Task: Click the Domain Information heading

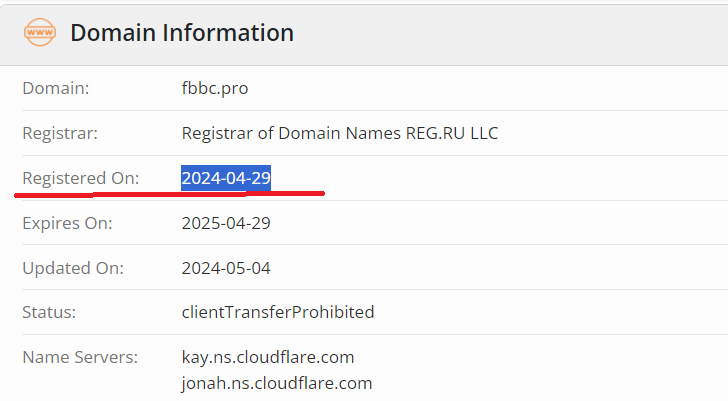Action: (x=182, y=33)
